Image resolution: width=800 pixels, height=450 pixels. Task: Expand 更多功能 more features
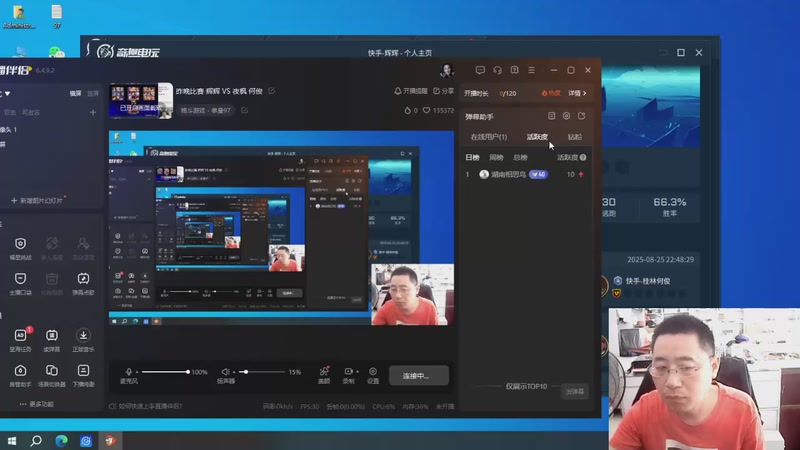(x=37, y=404)
